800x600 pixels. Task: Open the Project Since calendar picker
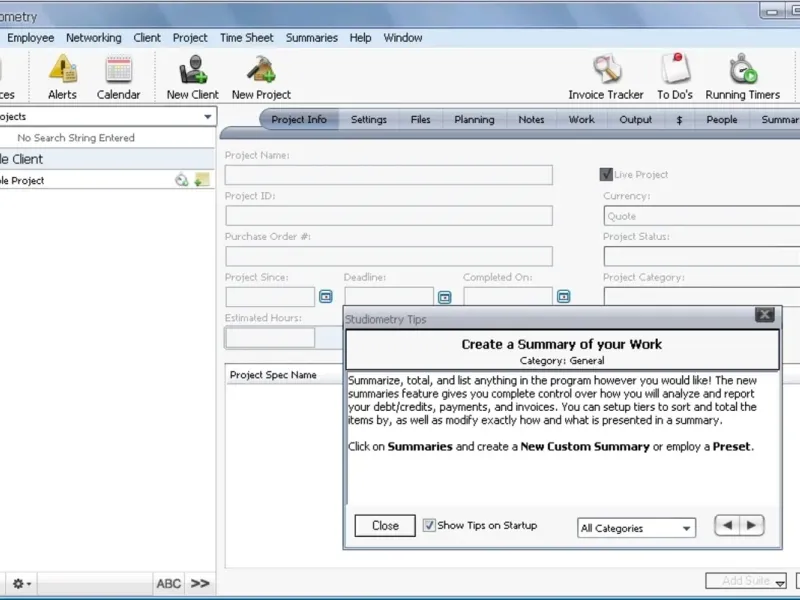click(x=326, y=296)
